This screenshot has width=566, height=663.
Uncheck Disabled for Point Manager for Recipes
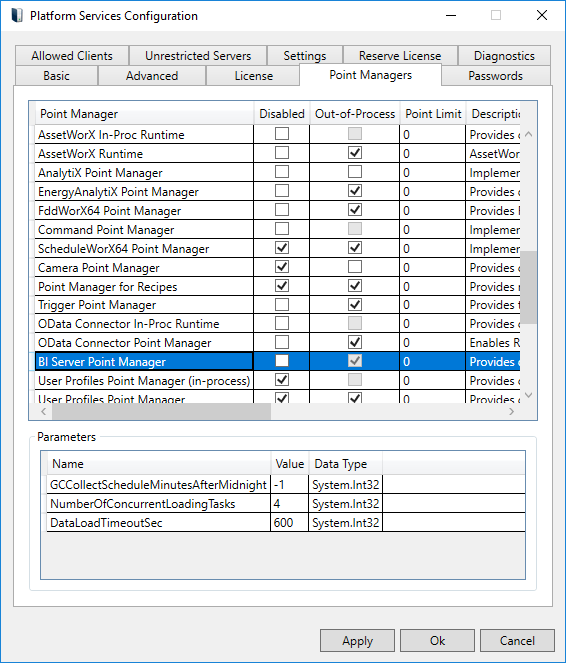(x=282, y=286)
